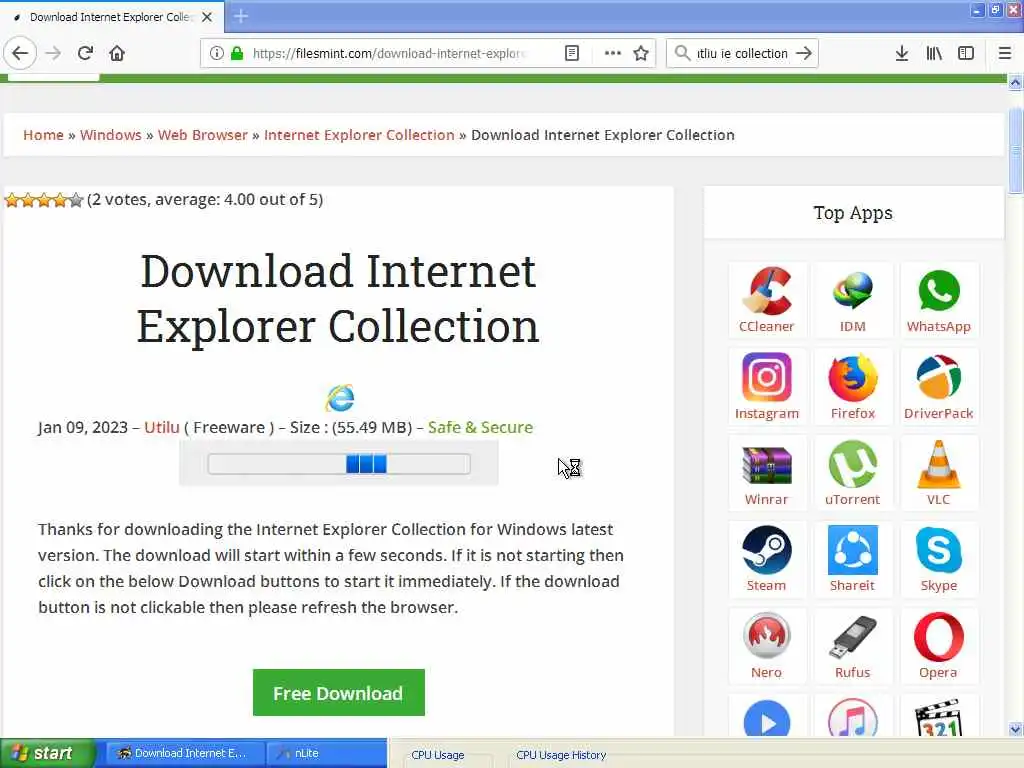
Task: Open IDM in Top Apps
Action: point(852,300)
